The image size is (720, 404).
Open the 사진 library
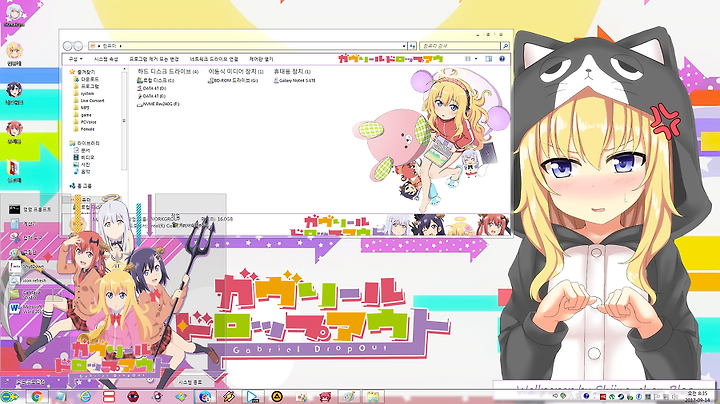(82, 164)
